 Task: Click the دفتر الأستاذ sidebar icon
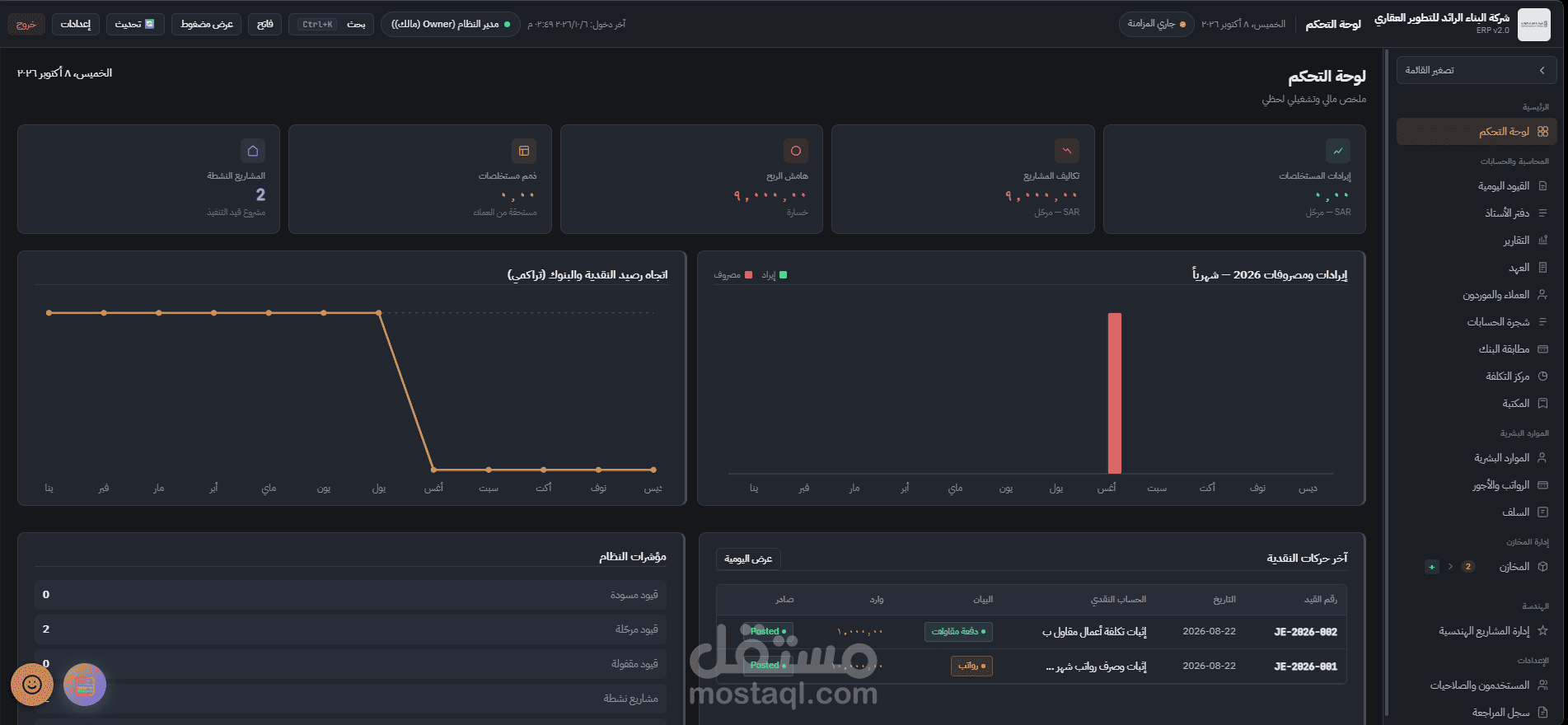click(1542, 213)
